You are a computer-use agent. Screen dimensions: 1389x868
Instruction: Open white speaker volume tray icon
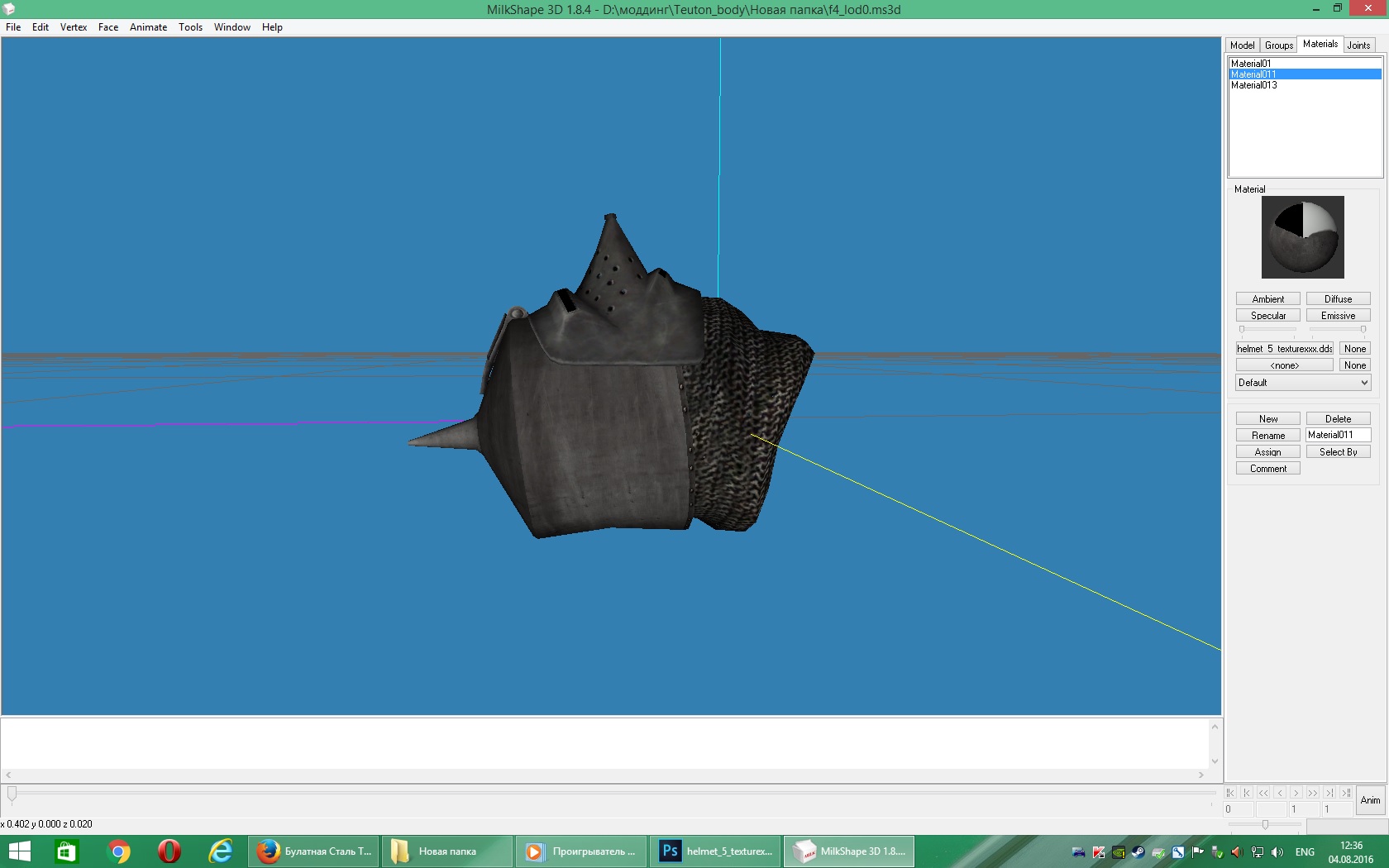coord(1277,852)
